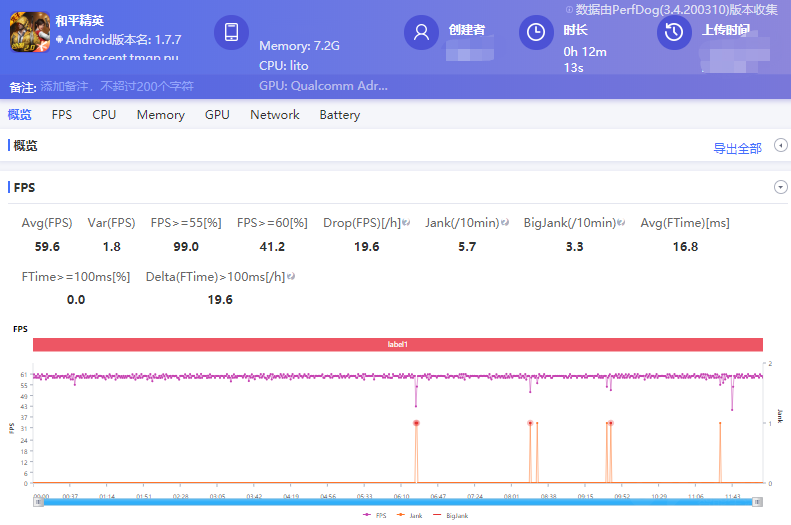Image resolution: width=791 pixels, height=525 pixels.
Task: Click the Memory: 7.2G device text
Action: coord(300,46)
